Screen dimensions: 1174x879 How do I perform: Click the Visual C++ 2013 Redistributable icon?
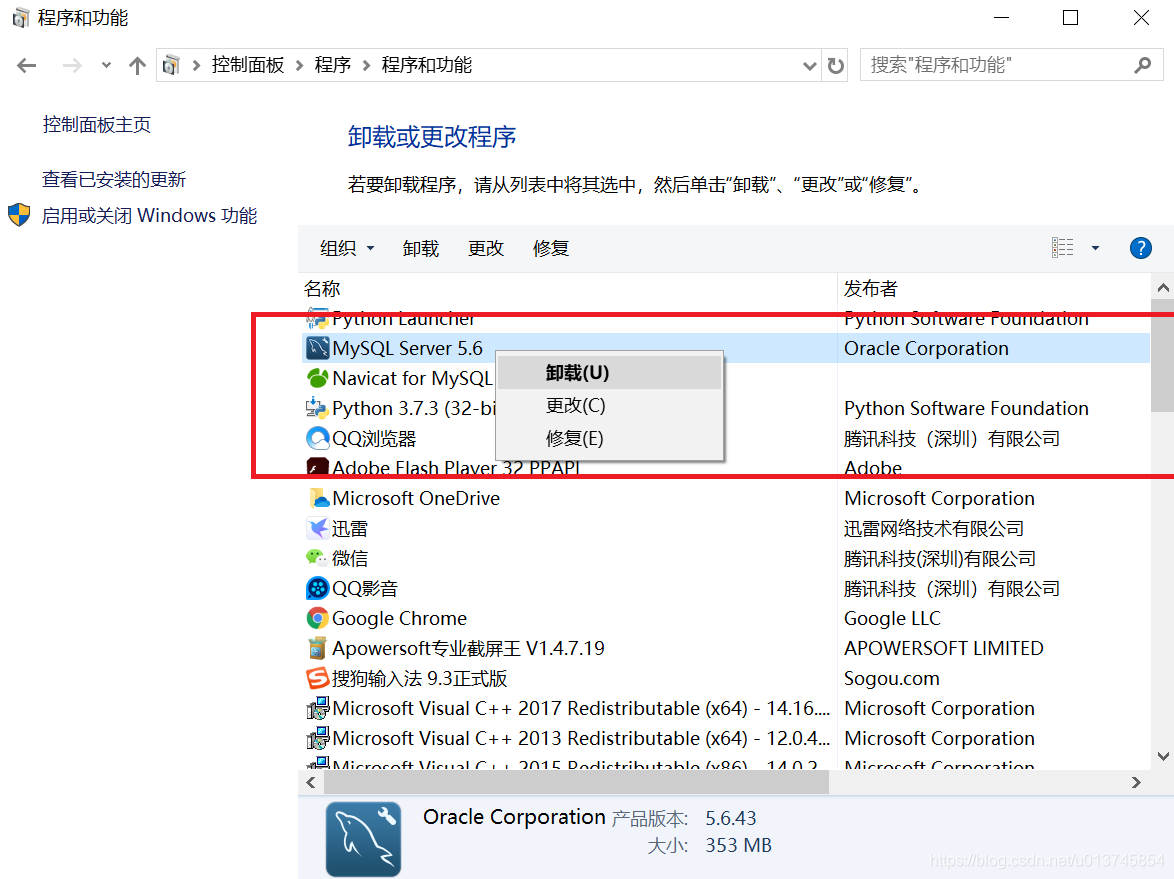pyautogui.click(x=317, y=737)
